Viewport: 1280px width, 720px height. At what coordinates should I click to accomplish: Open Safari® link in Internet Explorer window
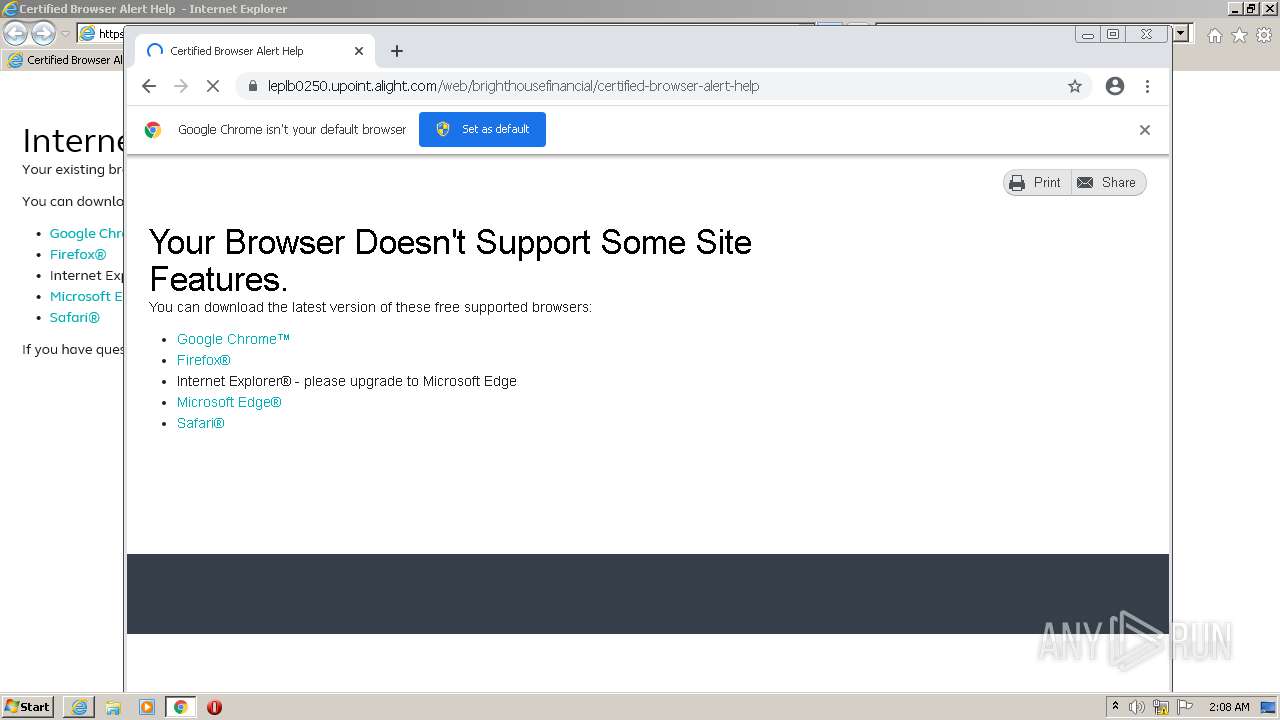coord(75,318)
